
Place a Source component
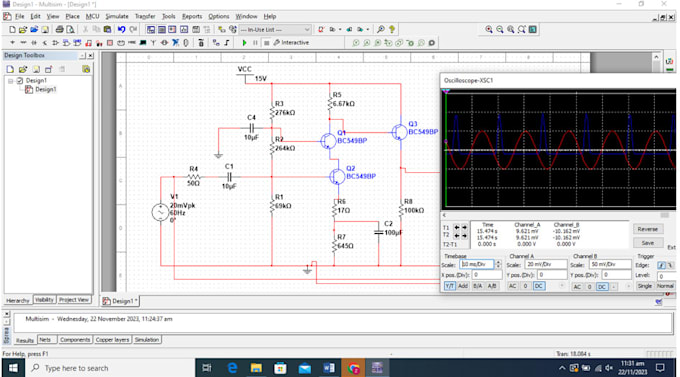coord(12,43)
